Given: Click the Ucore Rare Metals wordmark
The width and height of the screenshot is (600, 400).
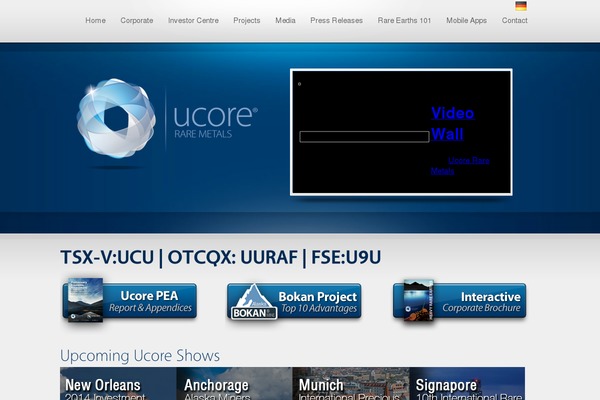Looking at the screenshot, I should point(215,122).
